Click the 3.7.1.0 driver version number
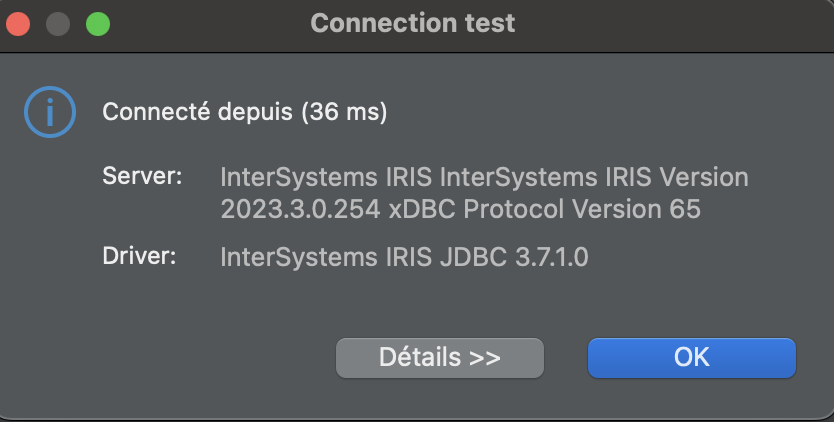 coord(551,257)
